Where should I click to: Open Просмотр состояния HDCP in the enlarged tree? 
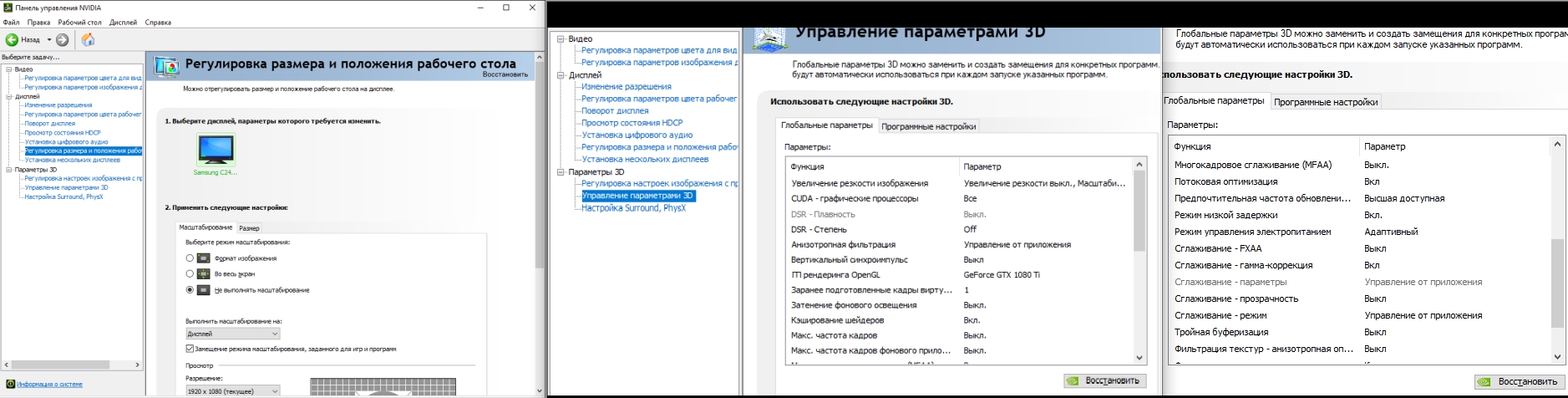[632, 123]
